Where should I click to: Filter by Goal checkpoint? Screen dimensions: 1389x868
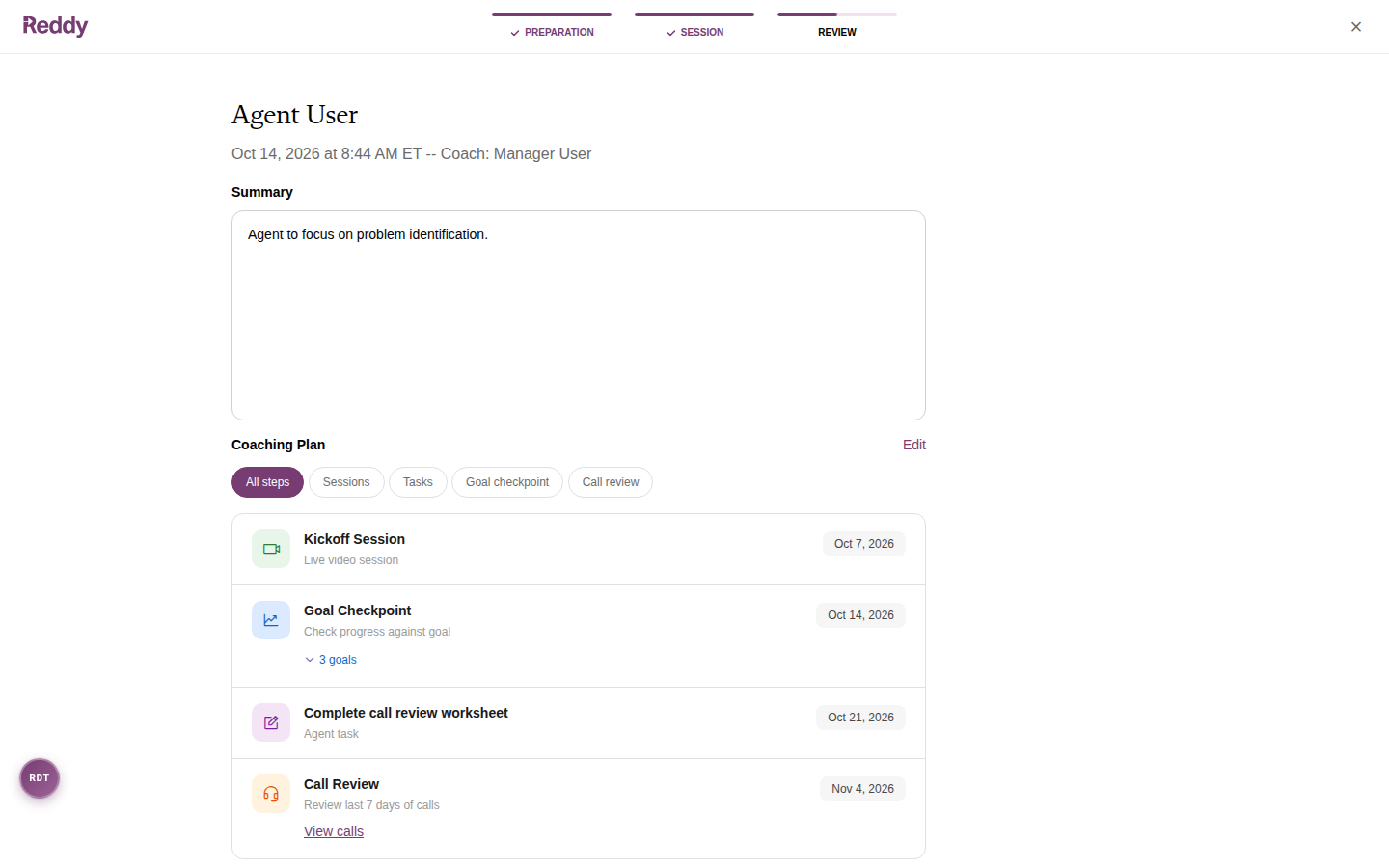pos(507,482)
